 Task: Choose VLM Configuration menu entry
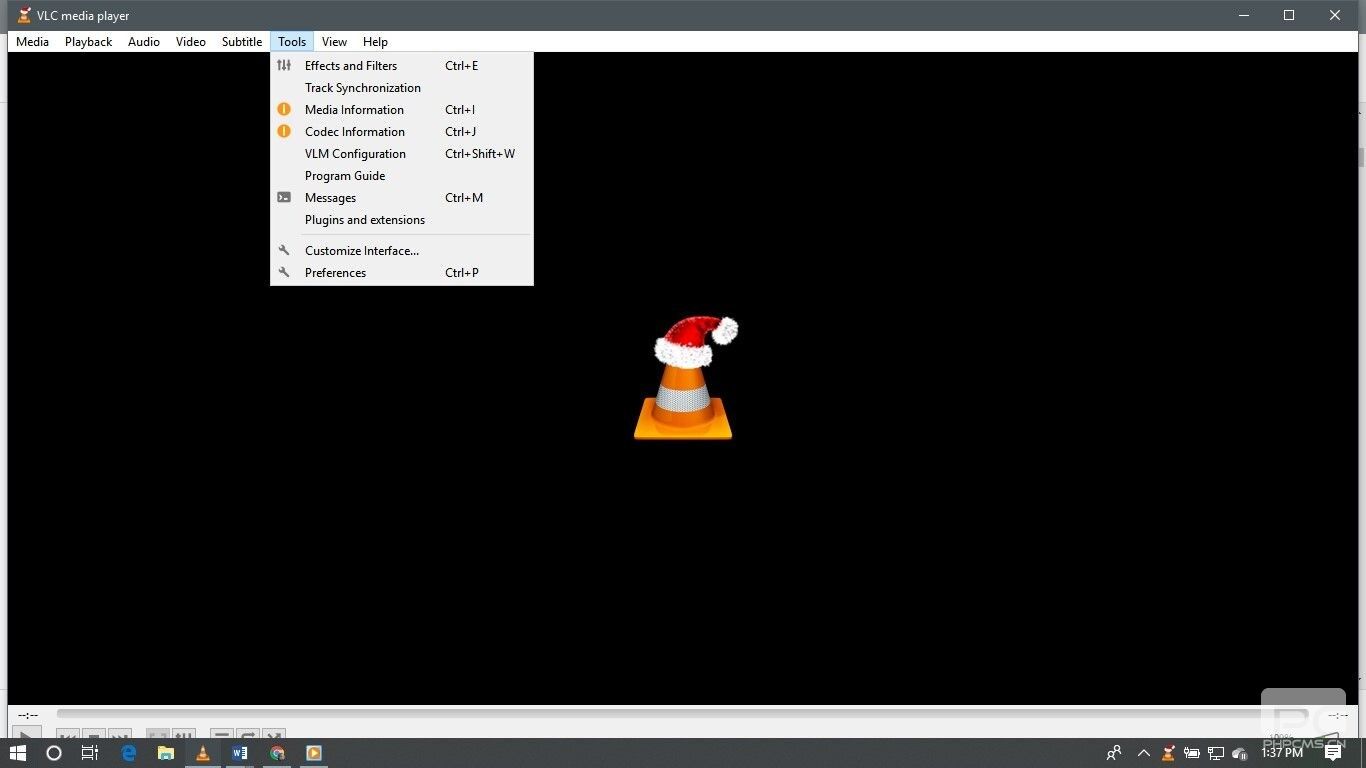[401, 154]
